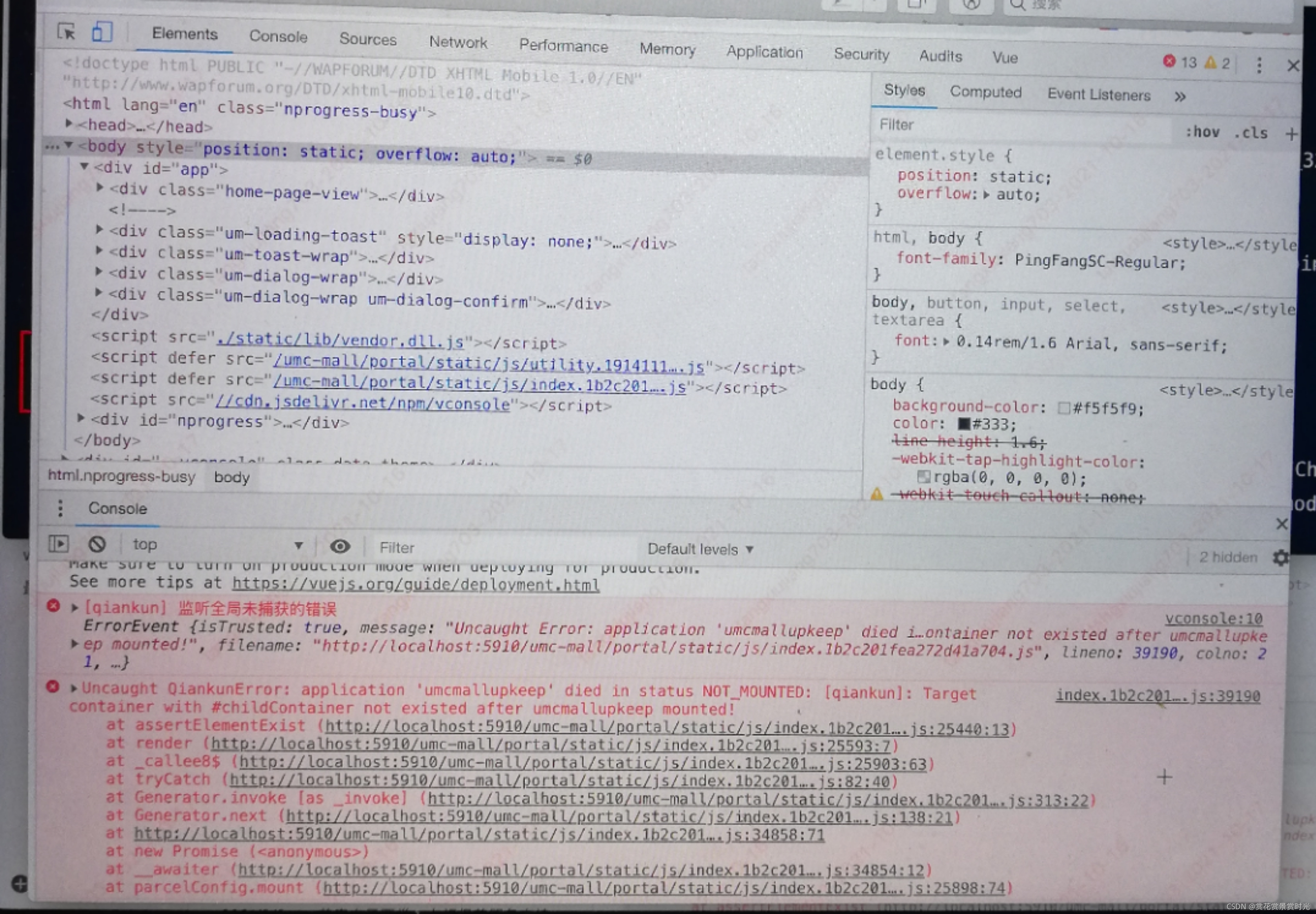This screenshot has height=914, width=1316.
Task: Toggle the device toolbar icon
Action: pyautogui.click(x=102, y=31)
